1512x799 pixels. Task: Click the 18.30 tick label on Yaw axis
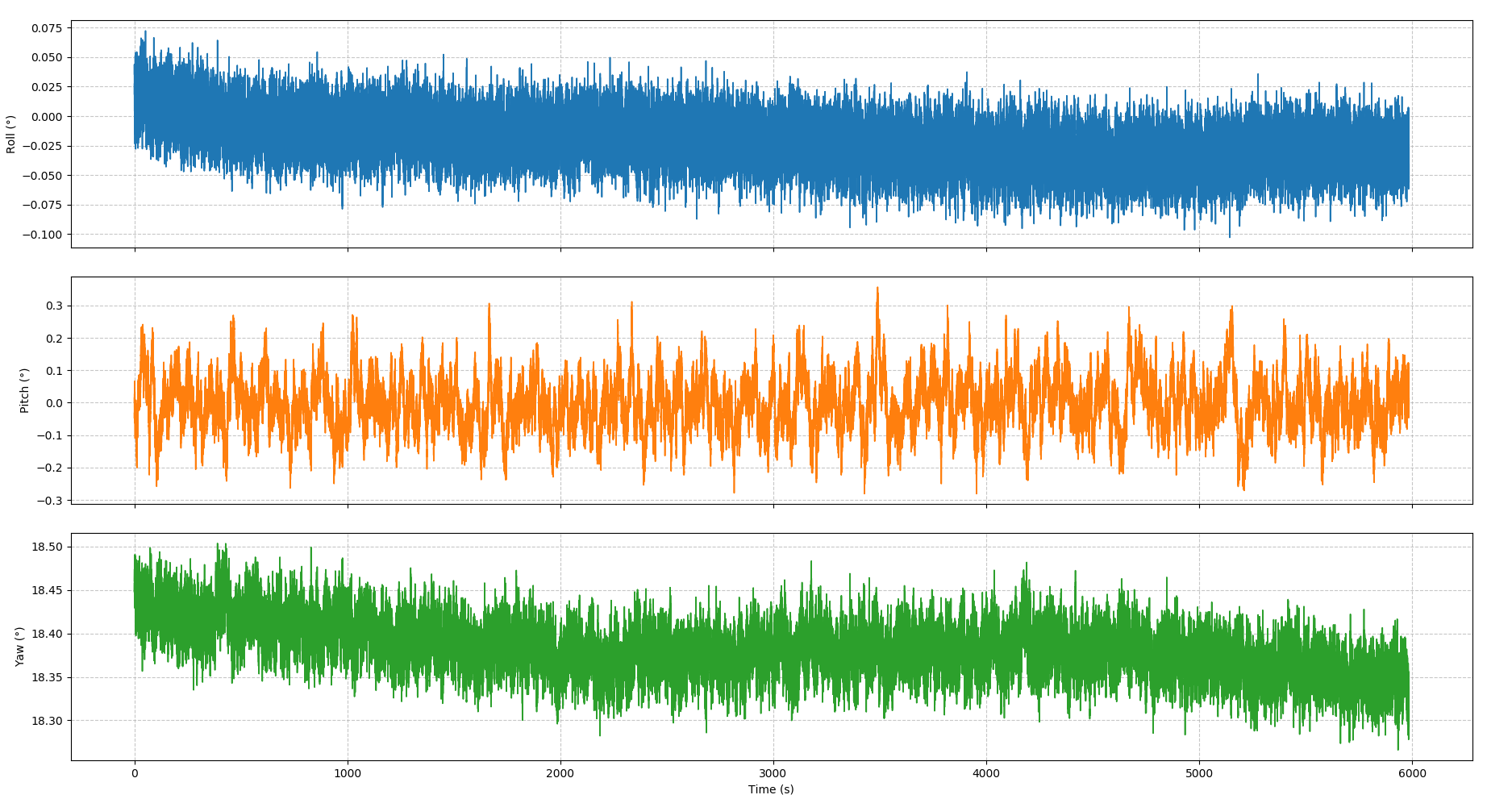[47, 721]
